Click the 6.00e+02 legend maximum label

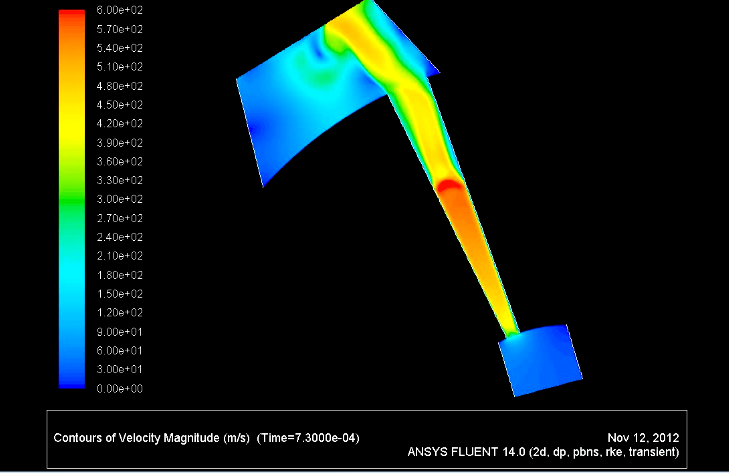(x=119, y=10)
